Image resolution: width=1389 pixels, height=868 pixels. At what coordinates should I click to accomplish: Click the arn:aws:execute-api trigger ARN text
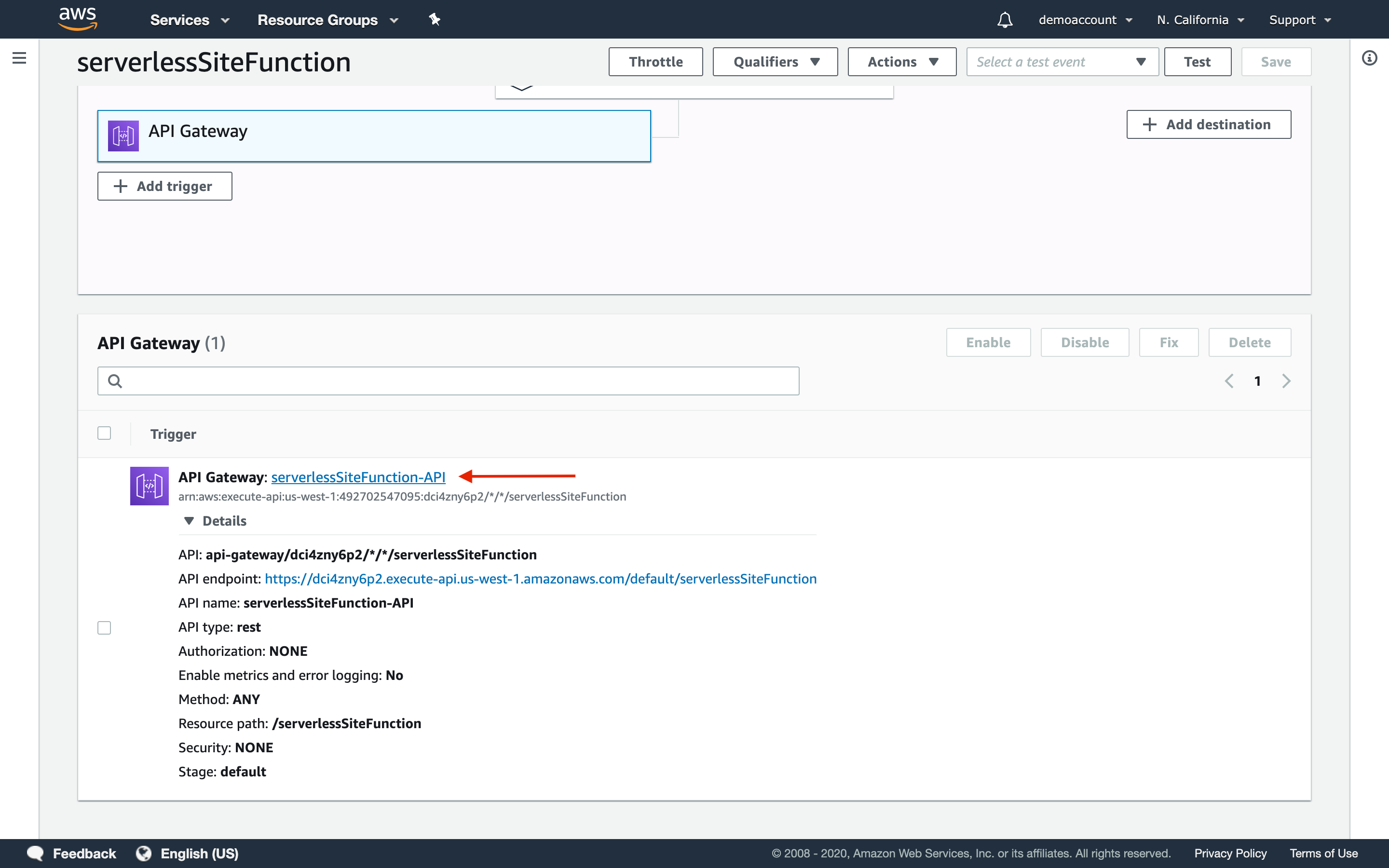coord(402,497)
